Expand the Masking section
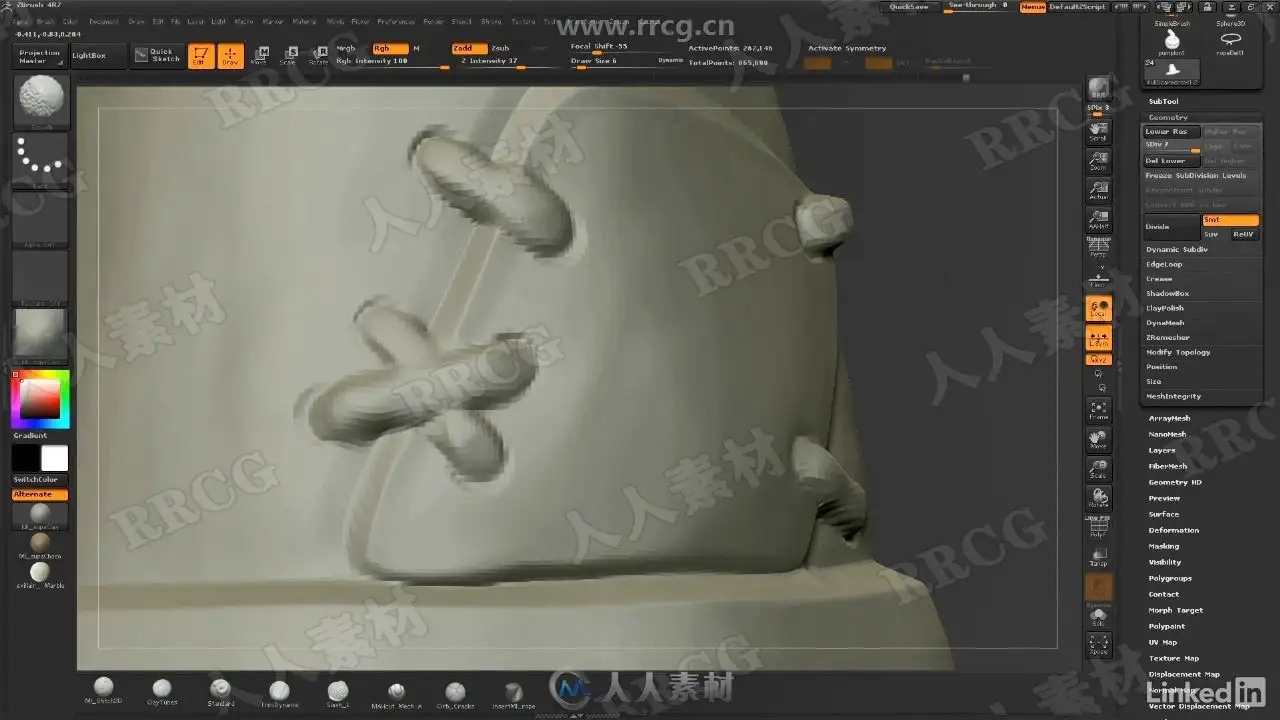Viewport: 1280px width, 720px height. pos(1163,546)
